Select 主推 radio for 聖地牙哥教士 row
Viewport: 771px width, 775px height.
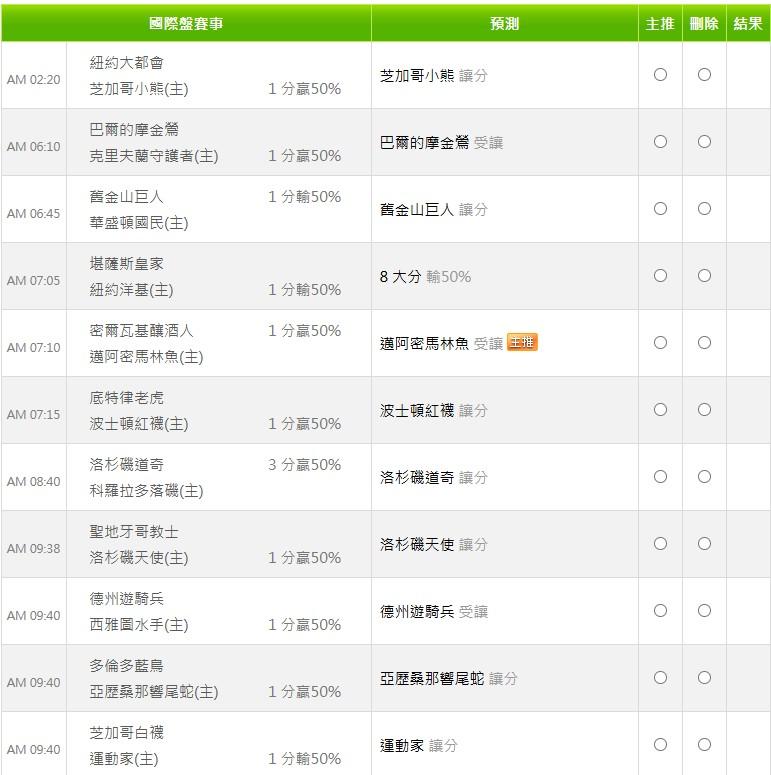pos(660,544)
